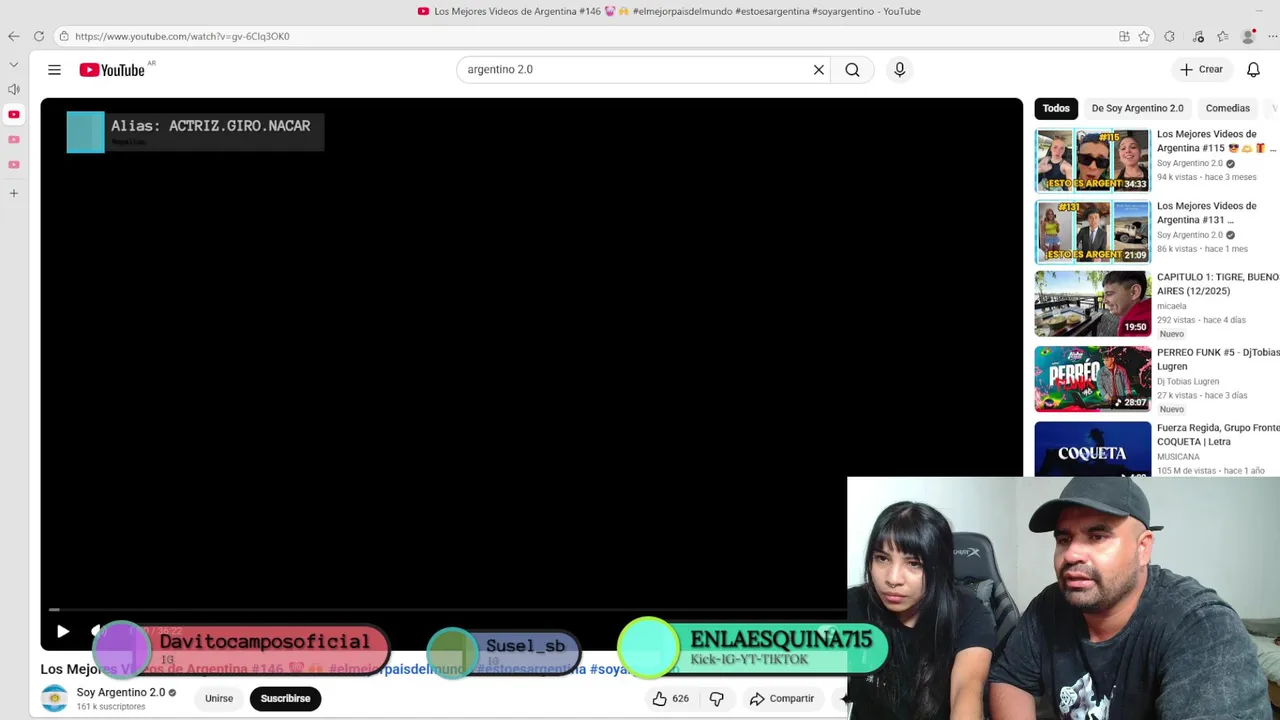Open the media control music icon
The image size is (1280, 720).
click(x=1198, y=36)
